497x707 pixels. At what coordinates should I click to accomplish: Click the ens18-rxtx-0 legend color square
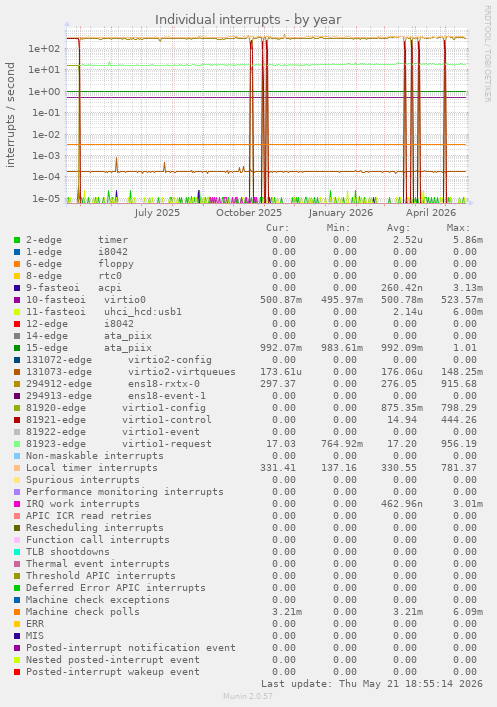[x=17, y=384]
